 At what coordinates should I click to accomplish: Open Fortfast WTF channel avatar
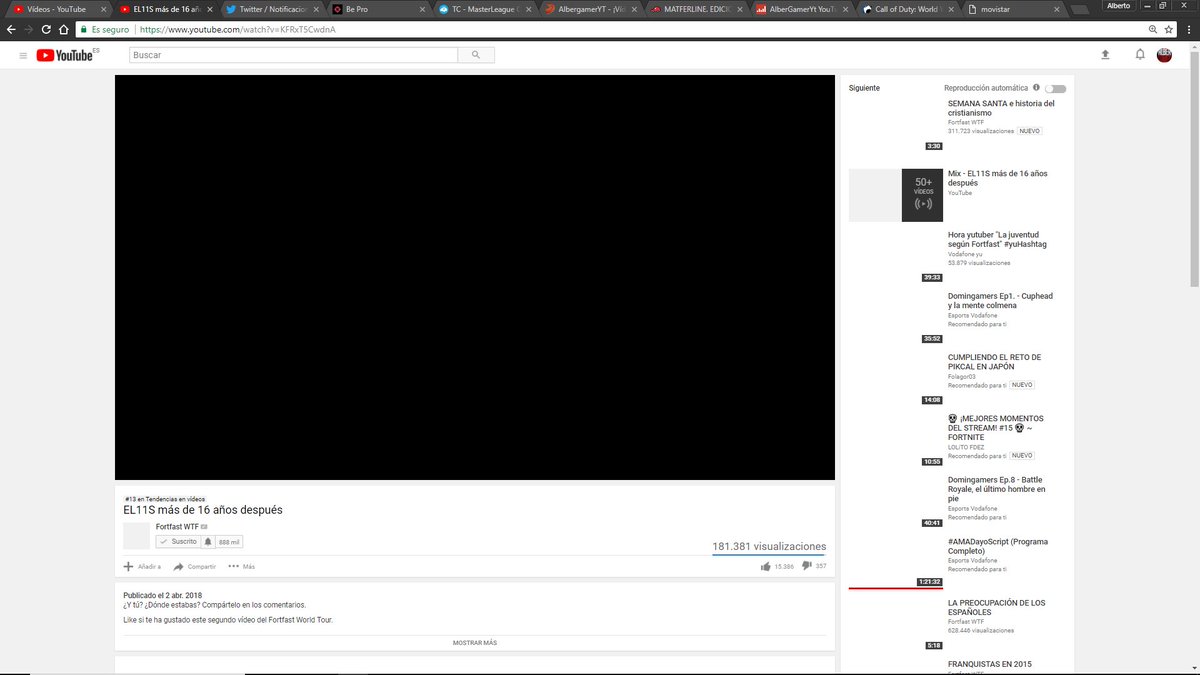[136, 535]
